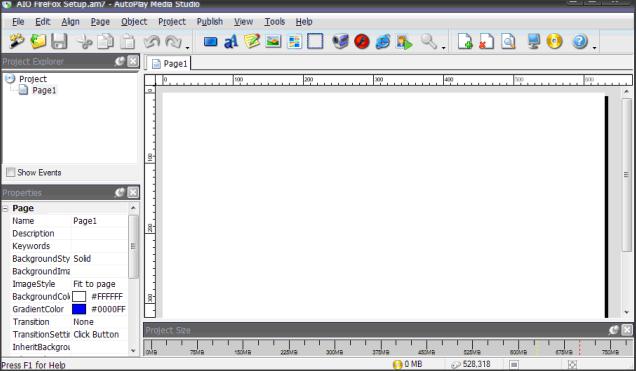
Task: Redo with the right curved arrow icon
Action: (174, 41)
